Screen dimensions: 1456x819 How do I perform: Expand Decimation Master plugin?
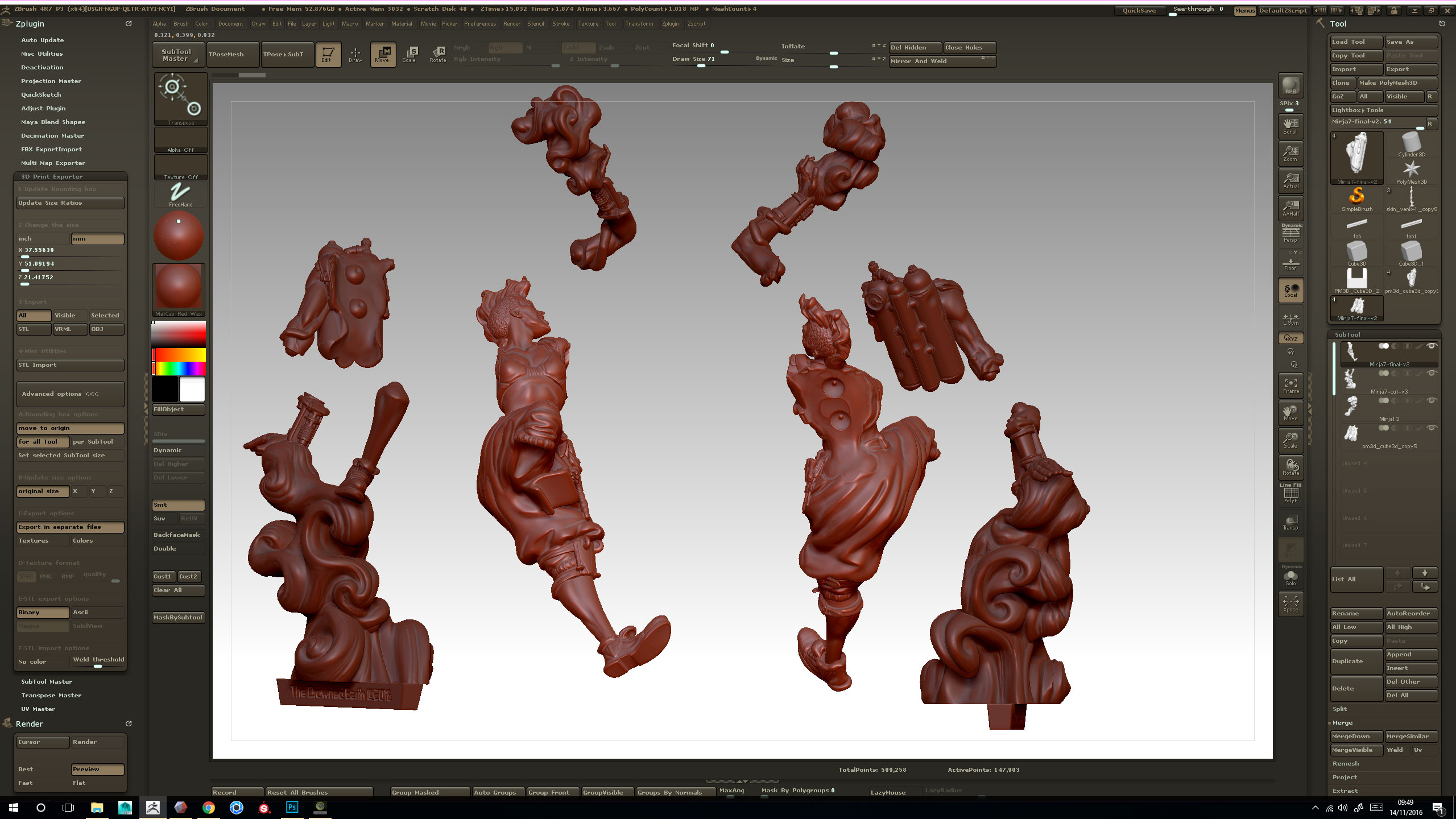click(52, 135)
